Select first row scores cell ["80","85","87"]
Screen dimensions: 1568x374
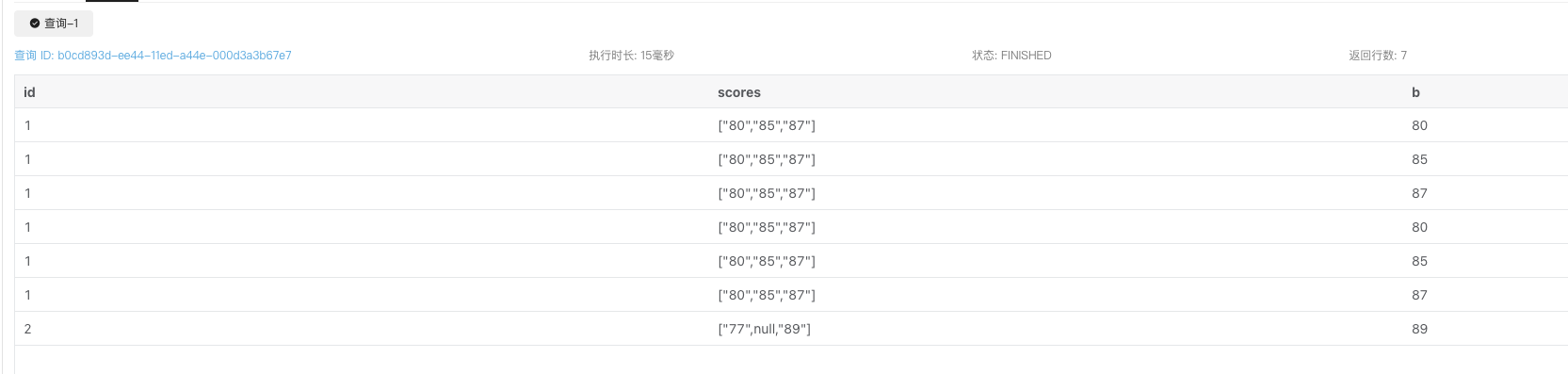(767, 125)
